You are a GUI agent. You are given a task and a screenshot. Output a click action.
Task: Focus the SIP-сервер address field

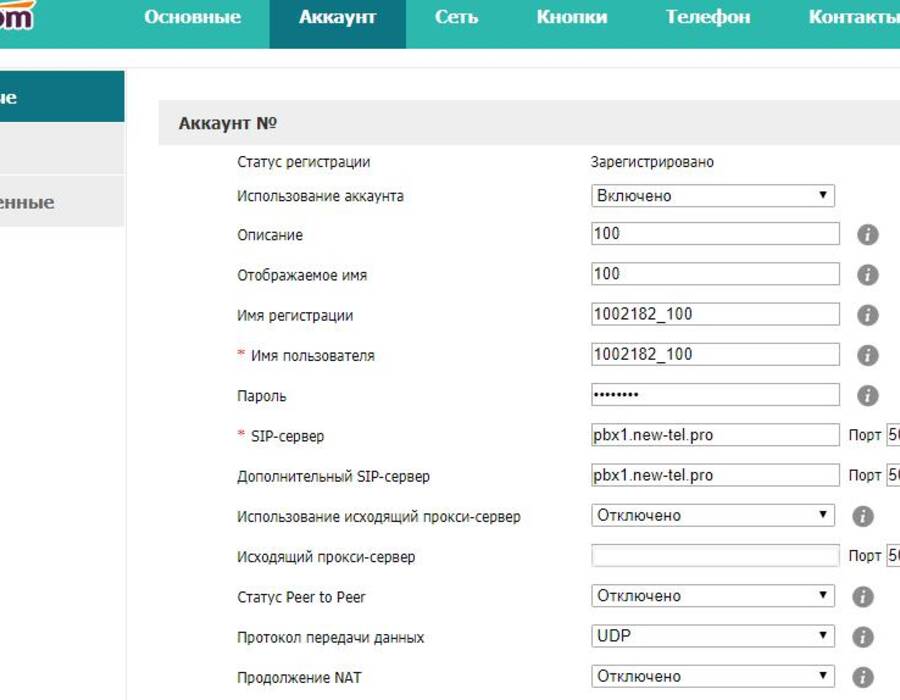click(x=715, y=435)
